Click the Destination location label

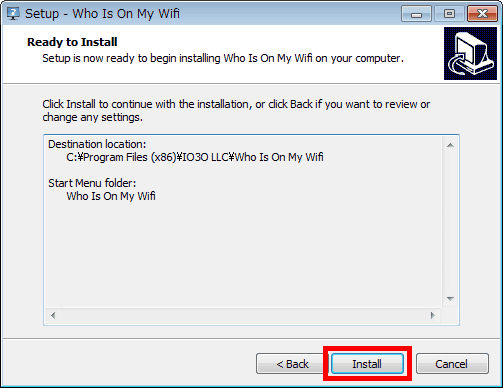(x=97, y=144)
